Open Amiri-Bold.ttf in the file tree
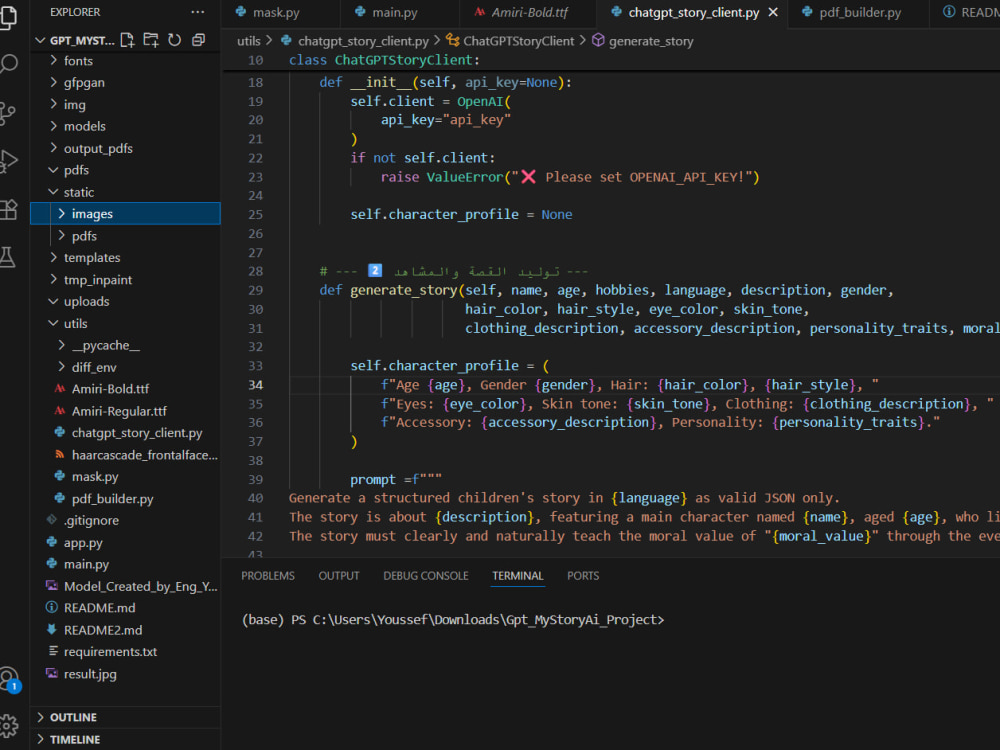The height and width of the screenshot is (750, 1000). coord(126,389)
